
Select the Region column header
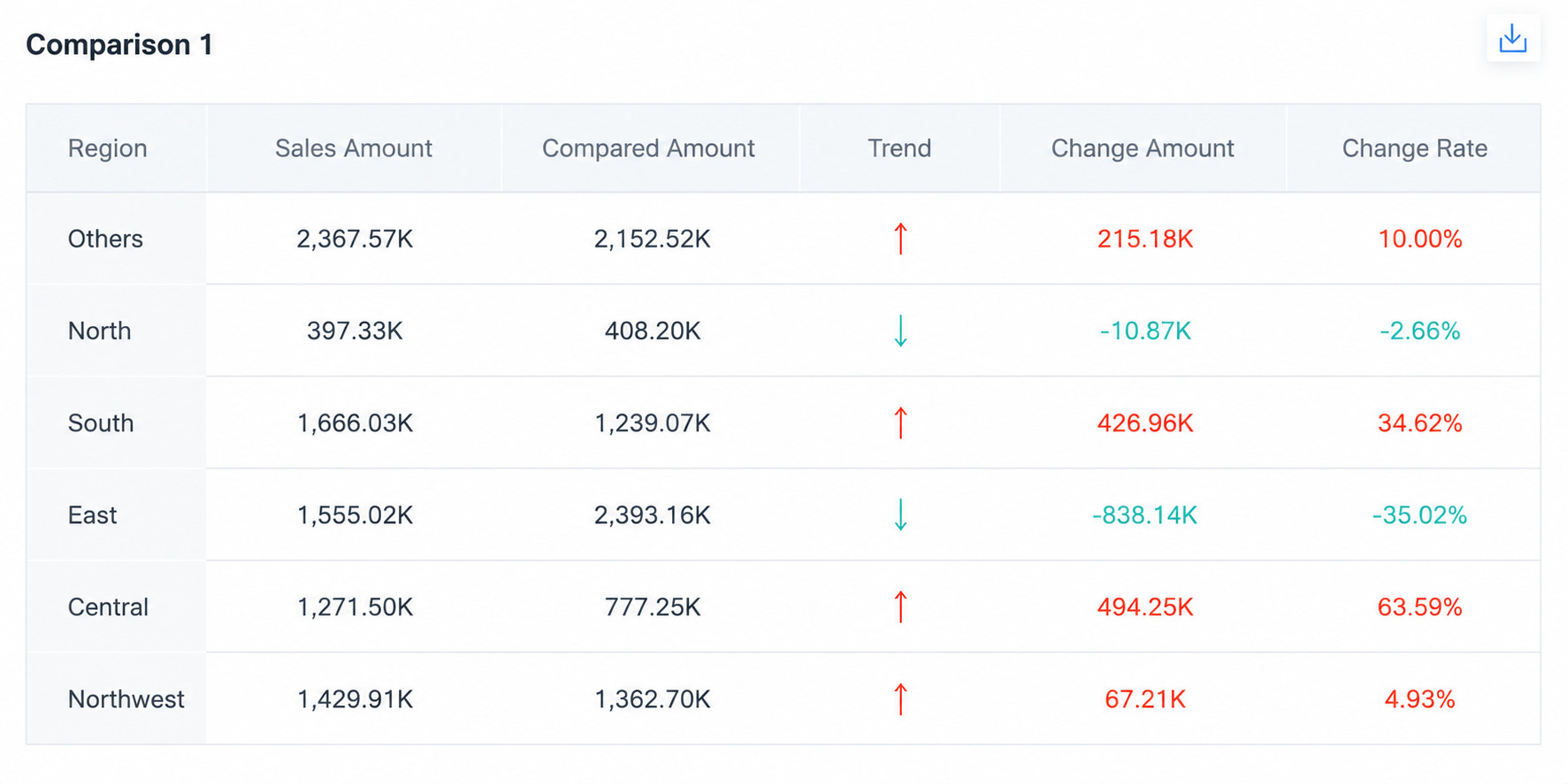pyautogui.click(x=108, y=148)
